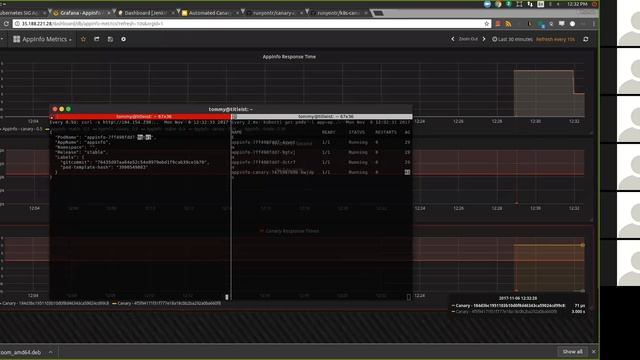Toggle the second Canary hash legend series
Image resolution: width=640 pixels, height=360 pixels.
click(167, 303)
